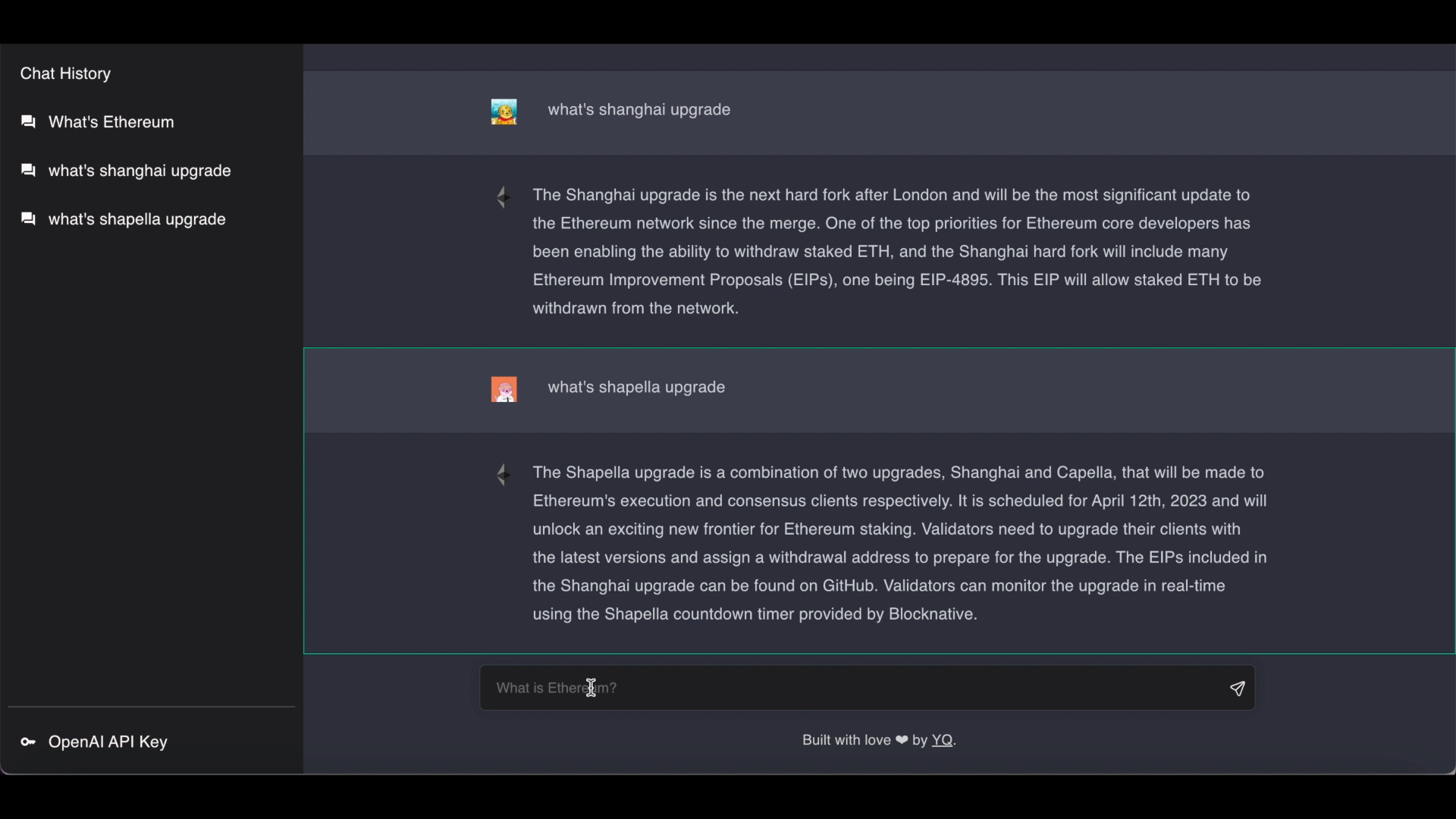
Task: Click Ethereum logo beside Shapella answer
Action: click(503, 475)
